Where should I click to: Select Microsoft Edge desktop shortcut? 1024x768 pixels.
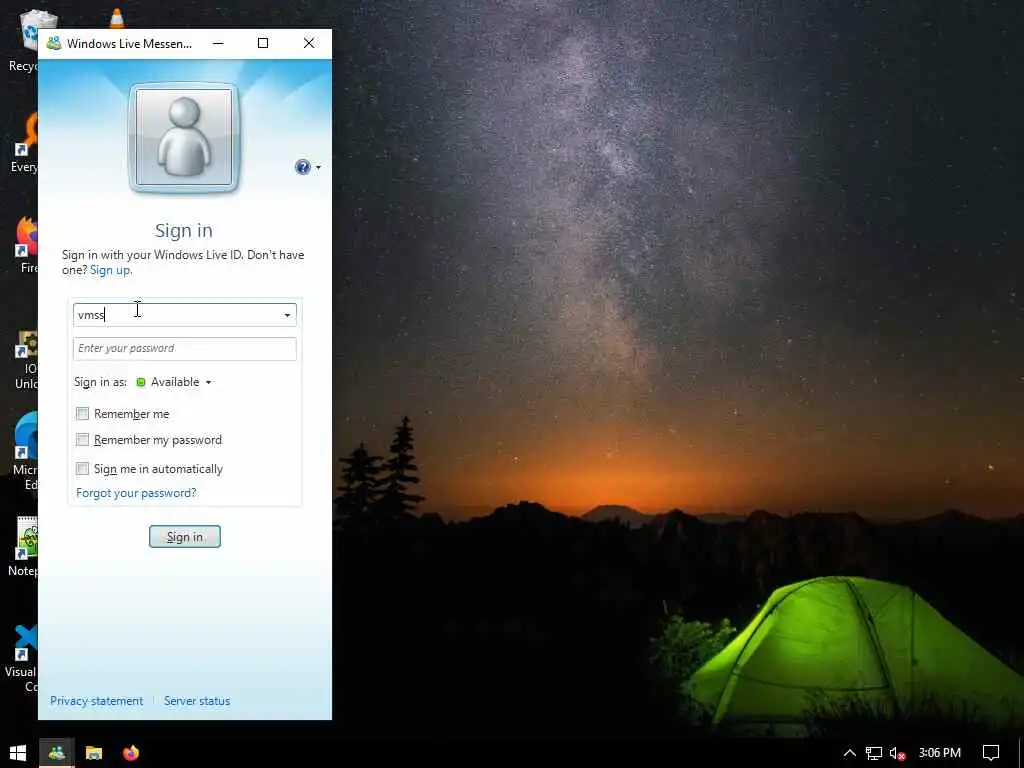26,451
